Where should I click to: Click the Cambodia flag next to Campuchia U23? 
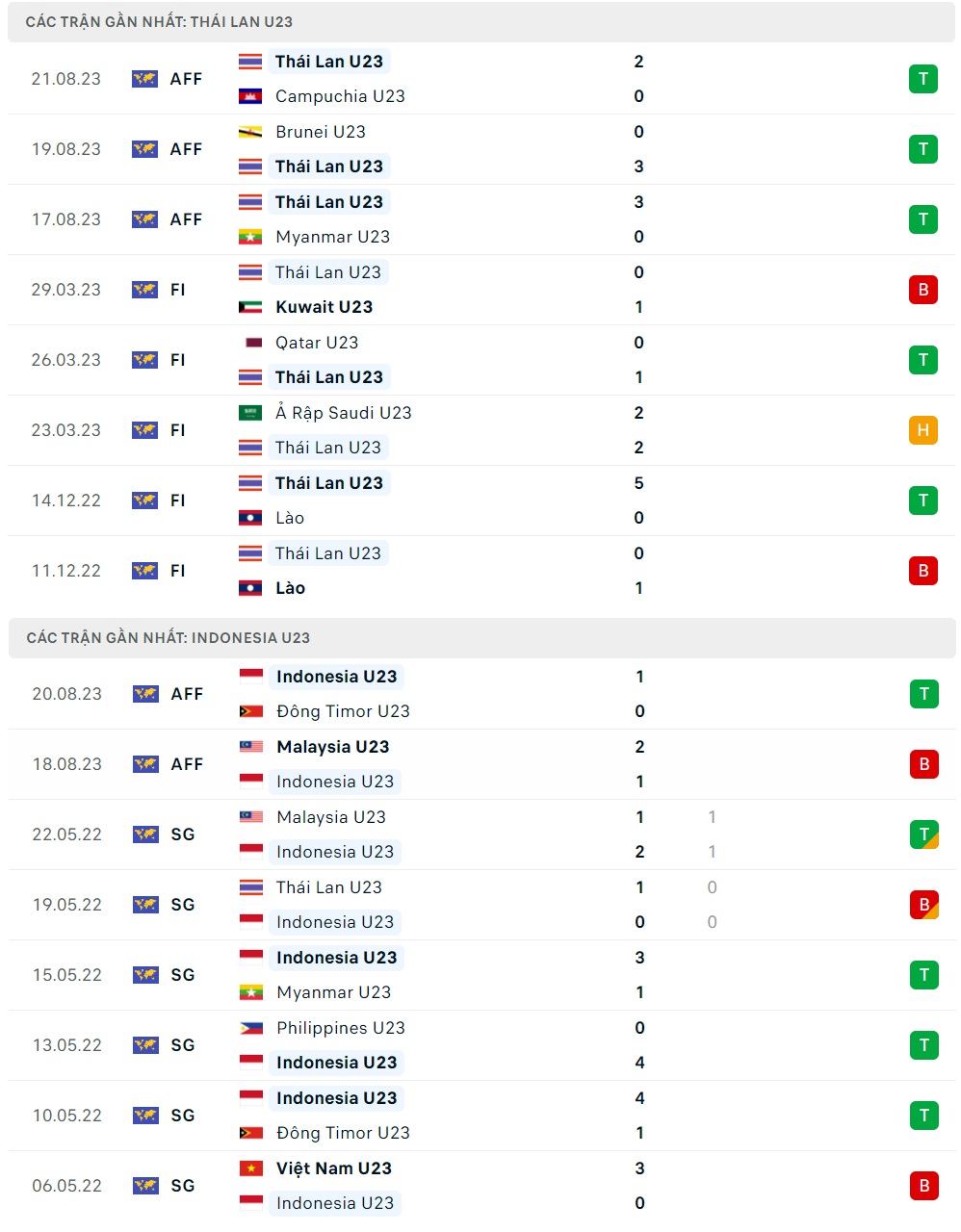coord(251,95)
